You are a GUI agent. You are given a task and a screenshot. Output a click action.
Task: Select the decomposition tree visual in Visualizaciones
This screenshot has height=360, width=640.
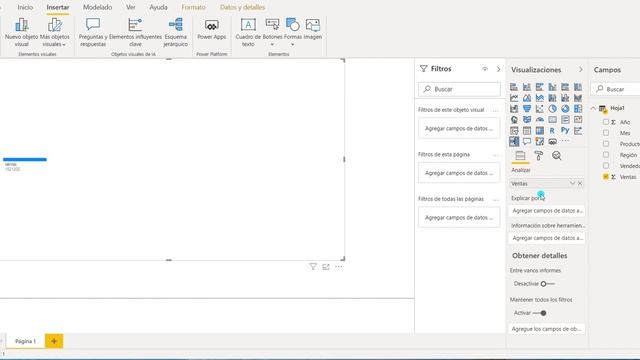pos(514,141)
